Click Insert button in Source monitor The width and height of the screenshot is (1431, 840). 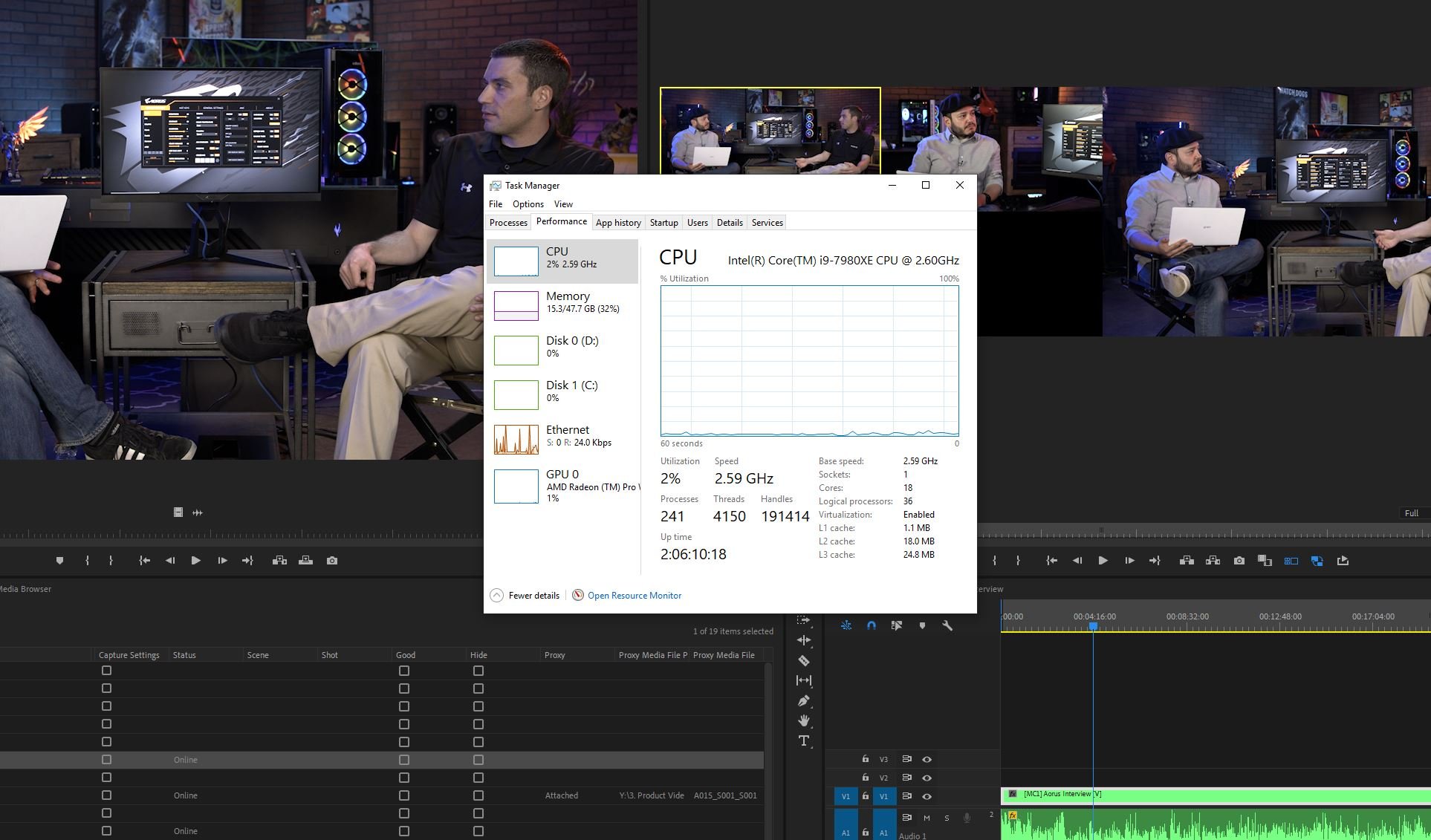pos(279,561)
